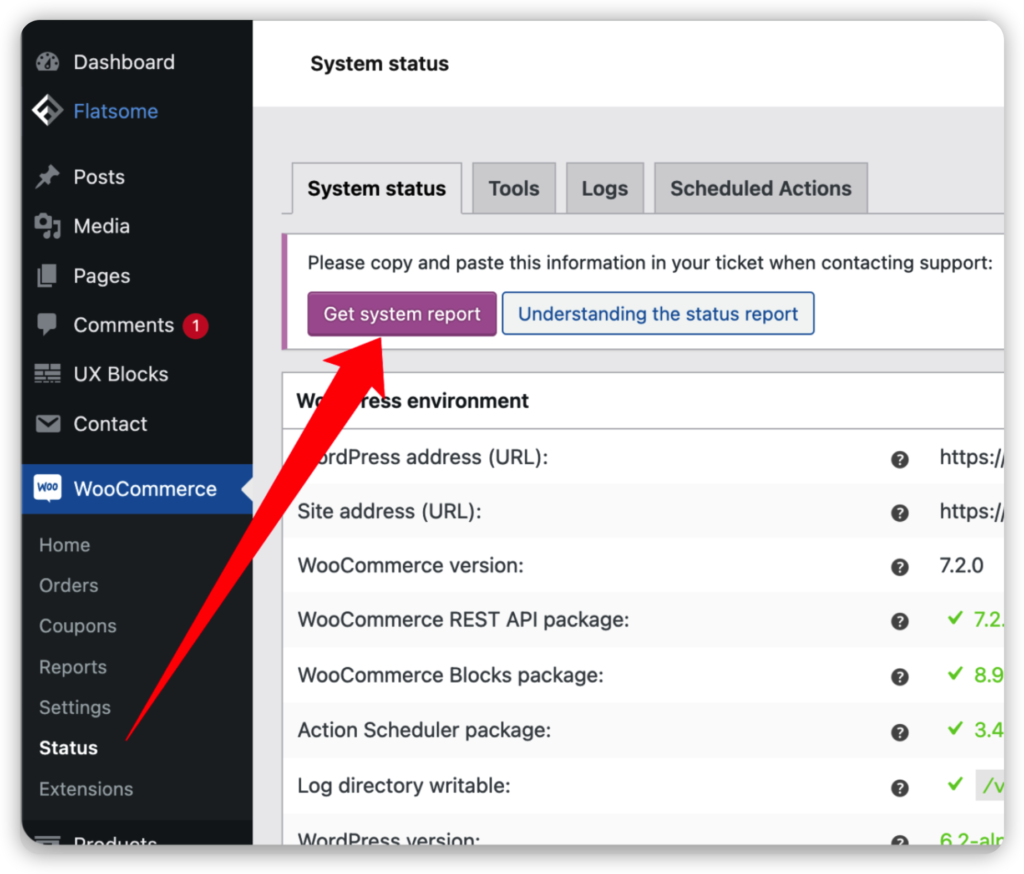Viewport: 1024px width, 874px height.
Task: Click the Action Scheduler package label
Action: (424, 730)
